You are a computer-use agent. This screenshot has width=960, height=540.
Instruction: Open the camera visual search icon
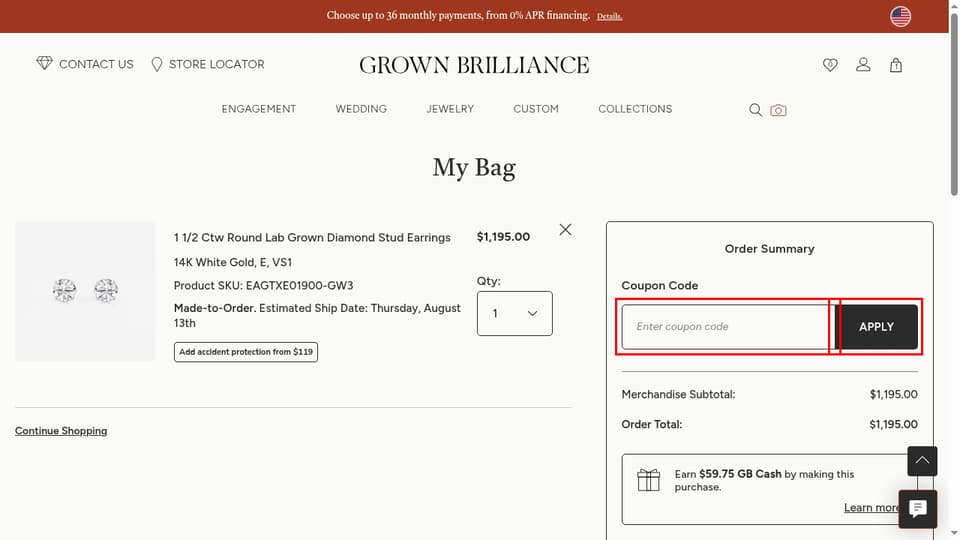tap(778, 110)
